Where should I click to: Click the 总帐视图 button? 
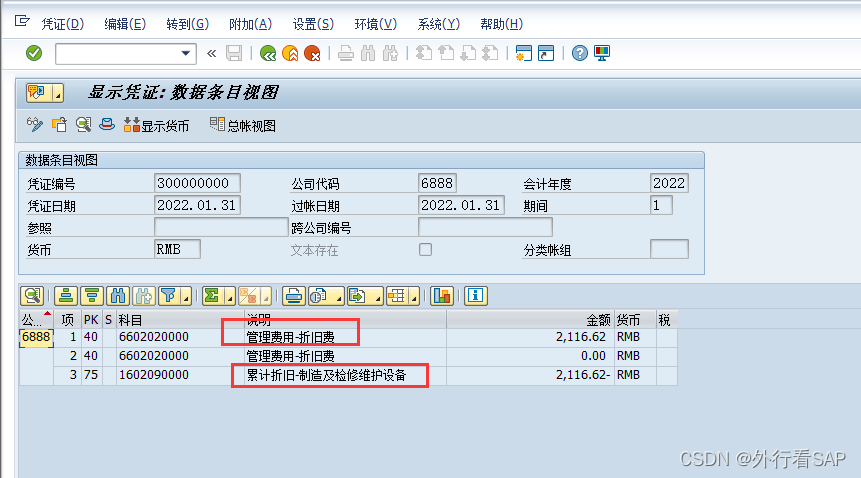pos(243,125)
